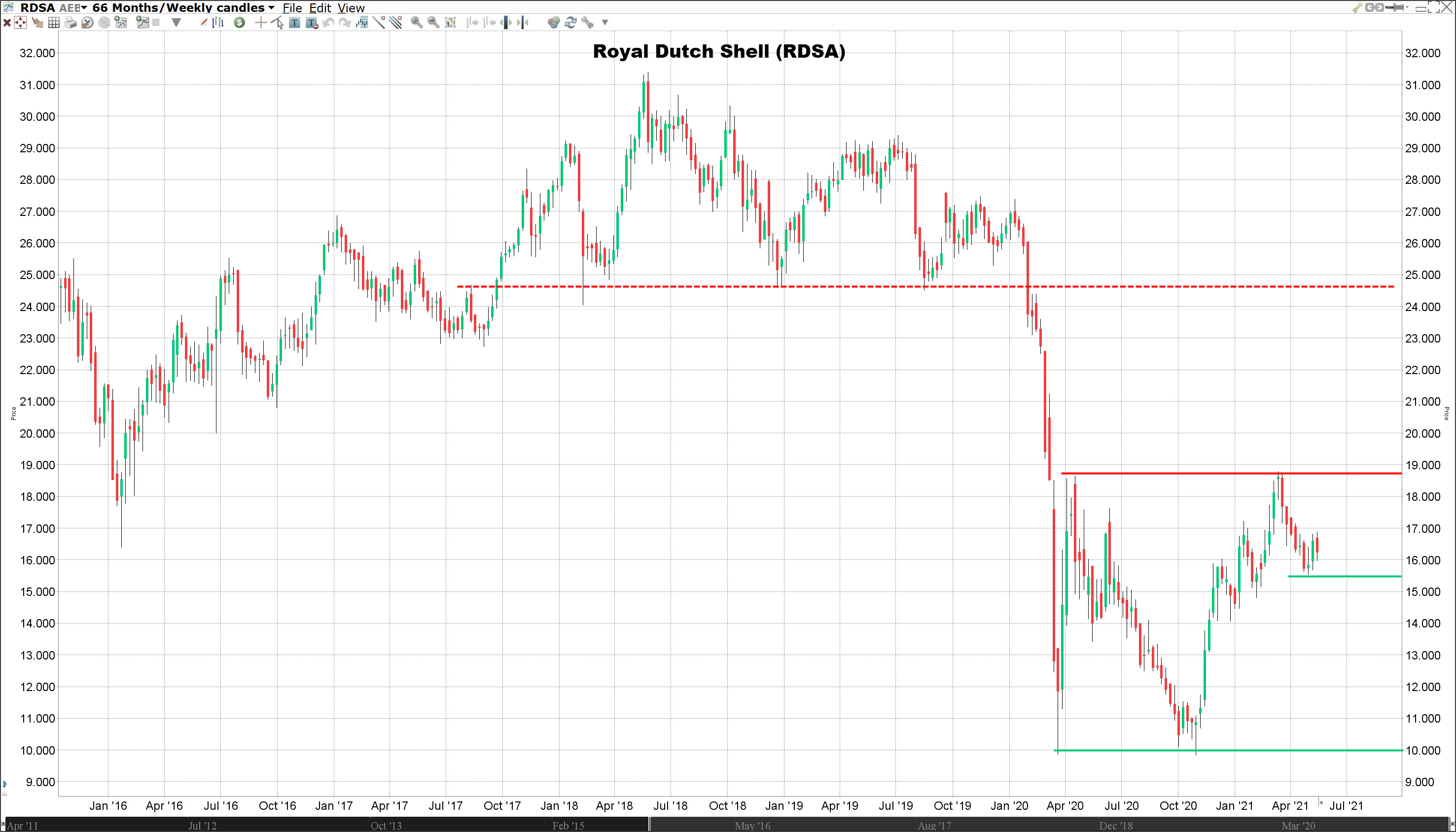Click the small blue arrow marker at bottom-left

coord(4,784)
